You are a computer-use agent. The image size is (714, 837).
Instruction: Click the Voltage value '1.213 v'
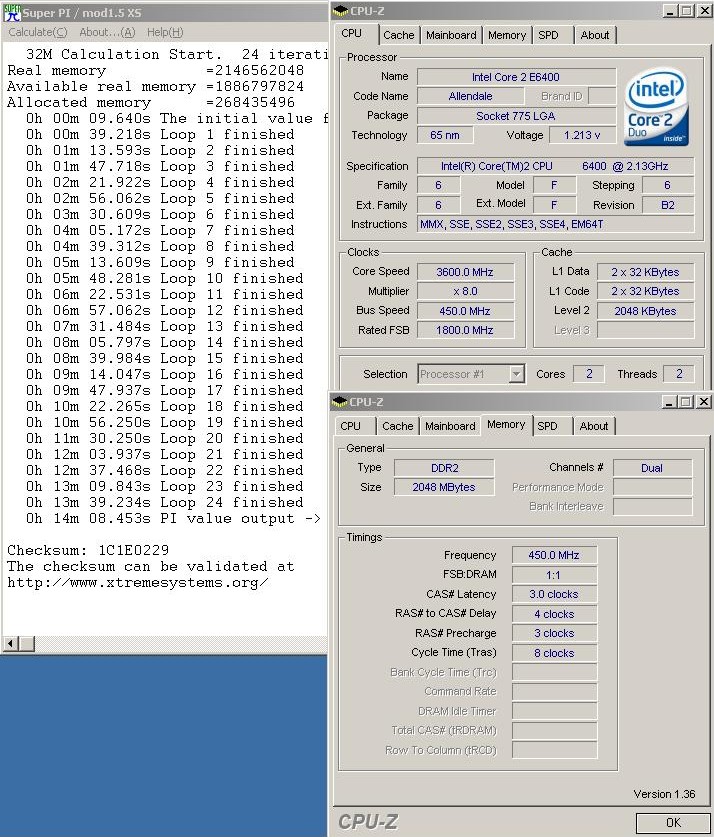point(582,135)
